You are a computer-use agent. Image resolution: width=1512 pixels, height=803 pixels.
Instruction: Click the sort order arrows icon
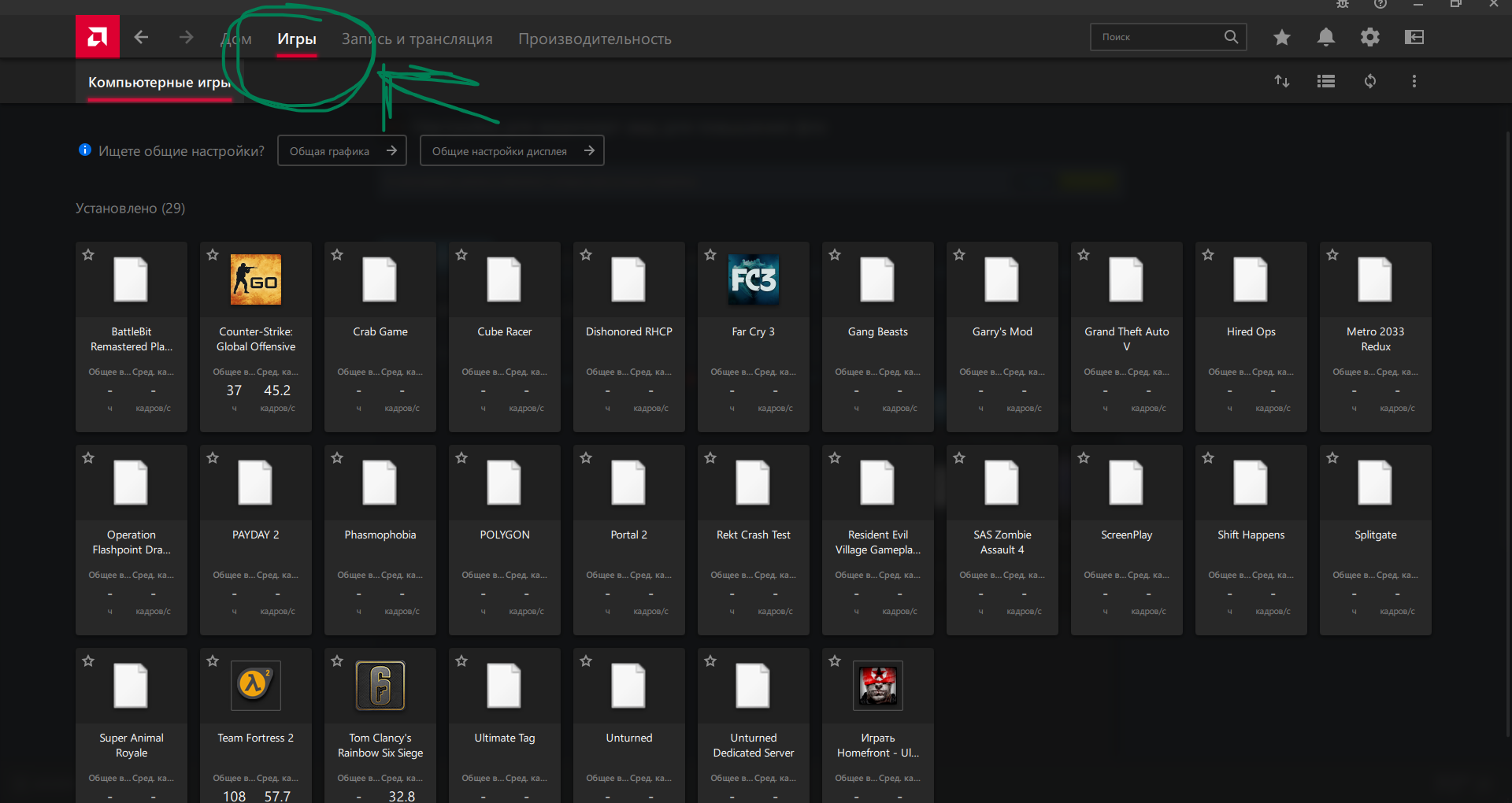[1282, 81]
